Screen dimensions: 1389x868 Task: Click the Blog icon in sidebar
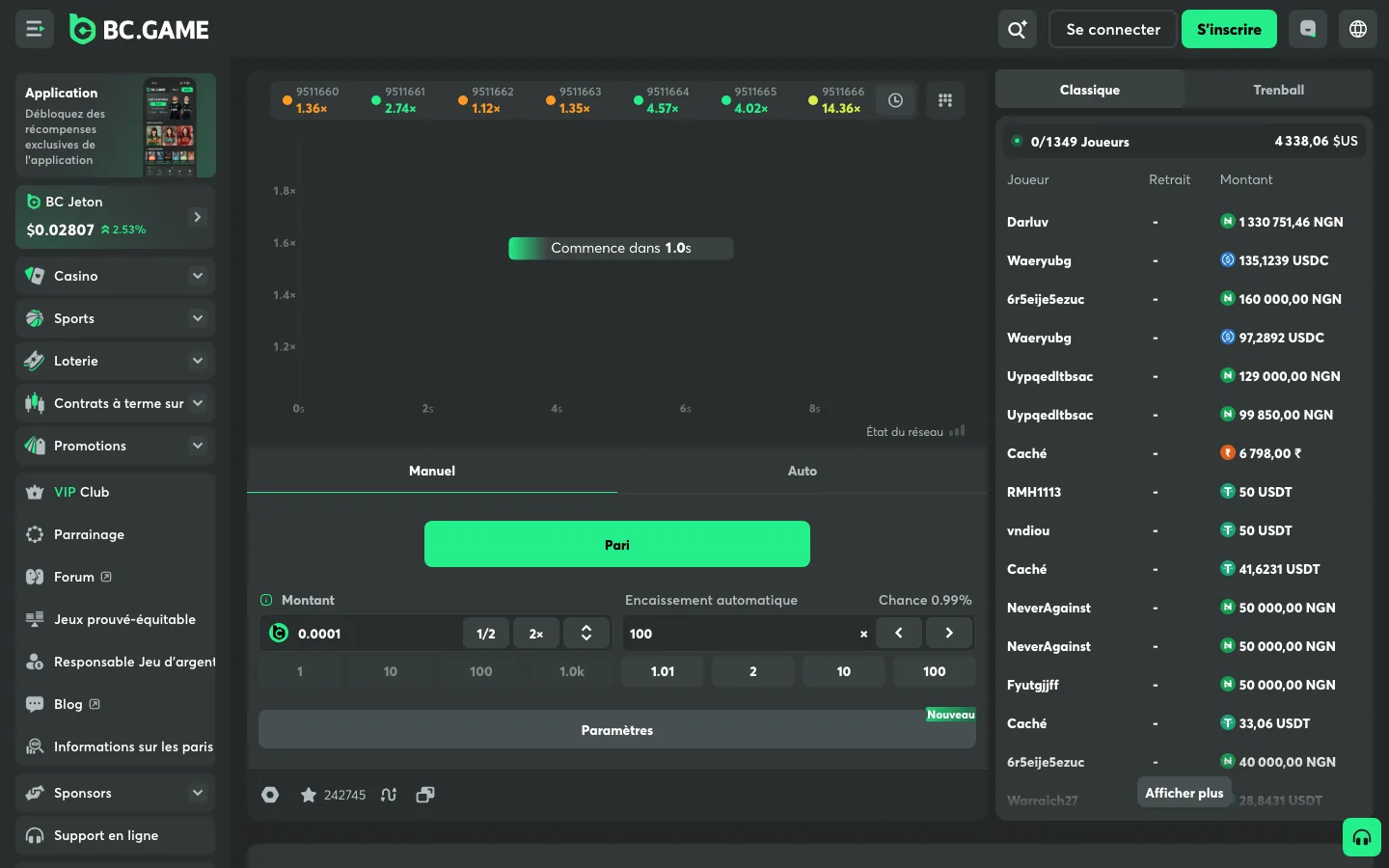point(35,704)
